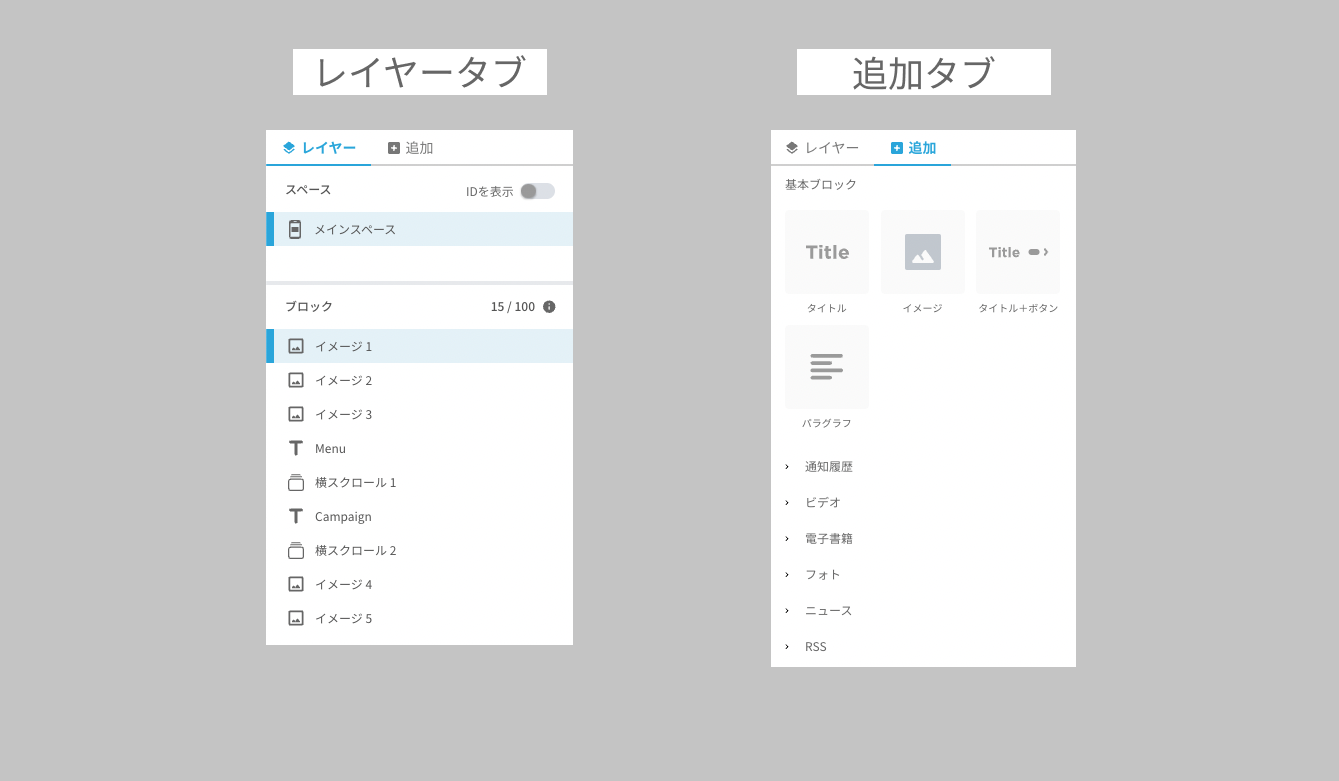The width and height of the screenshot is (1339, 781).
Task: Click the blue plus icon in right panel's 追加 tab
Action: [x=897, y=148]
